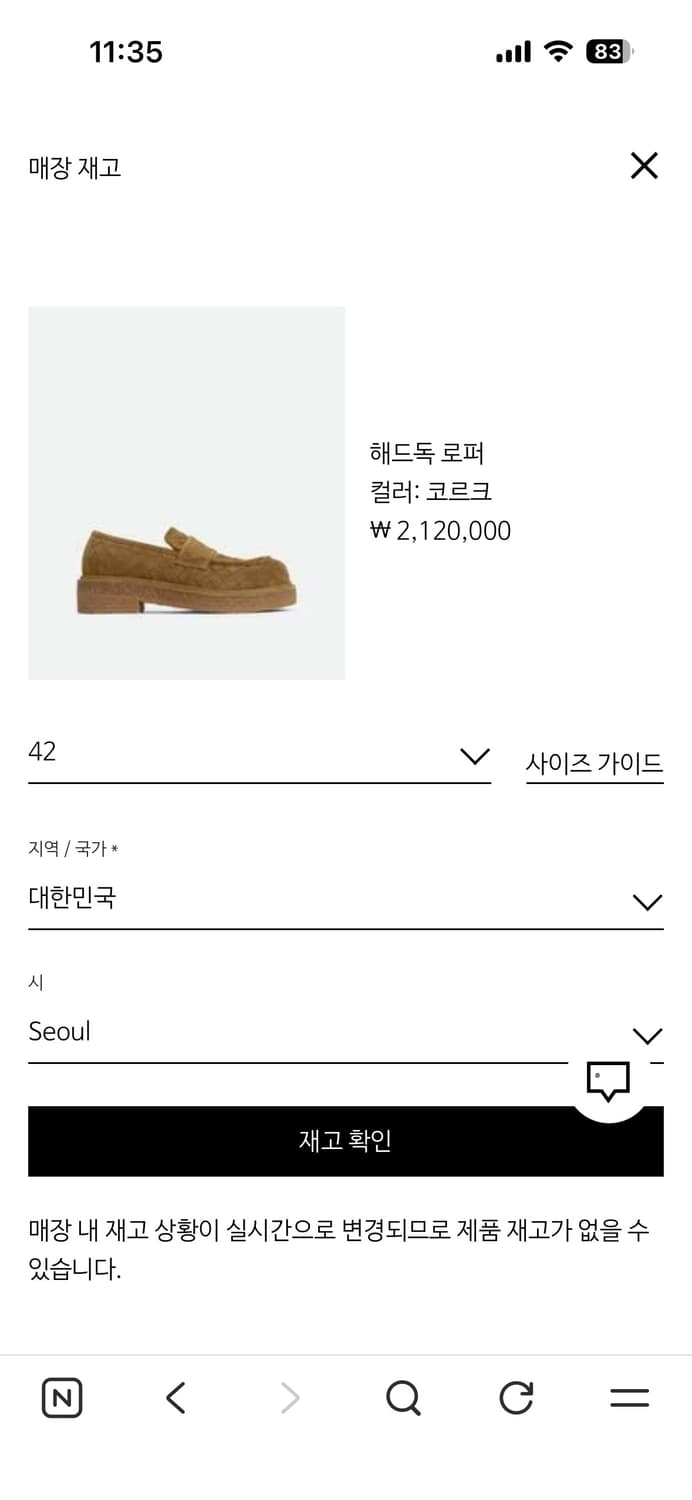Tap the 11:35 clock in the status bar
This screenshot has height=1500, width=692.
pos(126,51)
